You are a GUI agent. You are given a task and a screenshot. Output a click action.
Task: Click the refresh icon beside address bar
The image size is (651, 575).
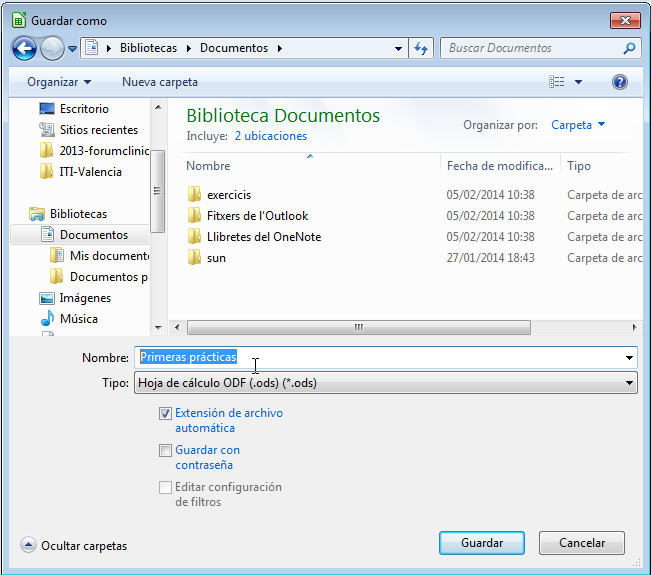421,49
